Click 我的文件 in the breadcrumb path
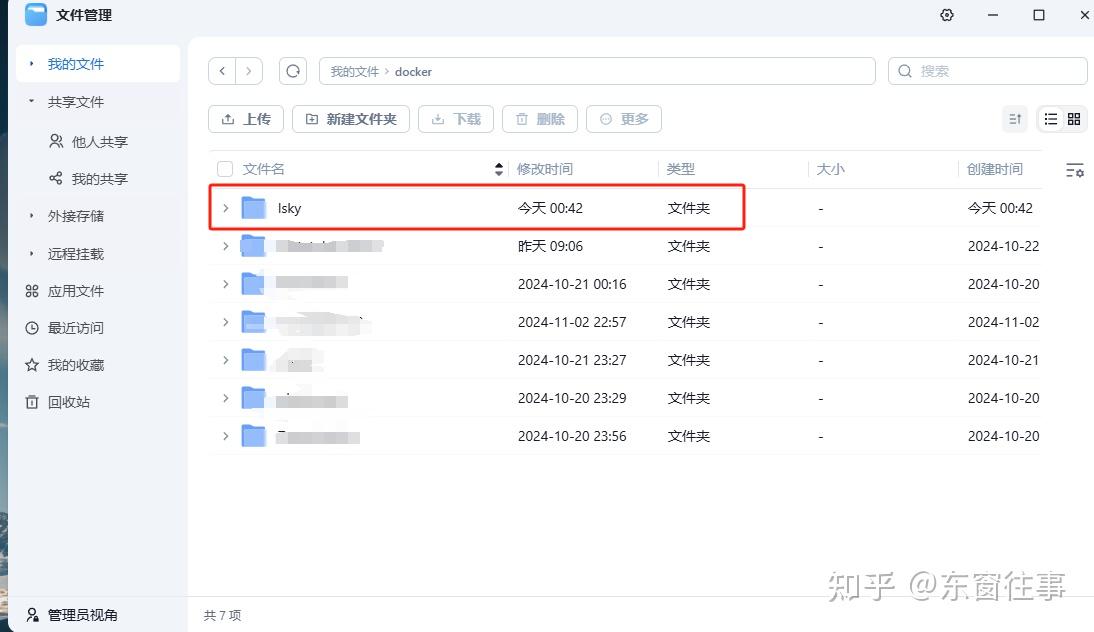 (355, 72)
